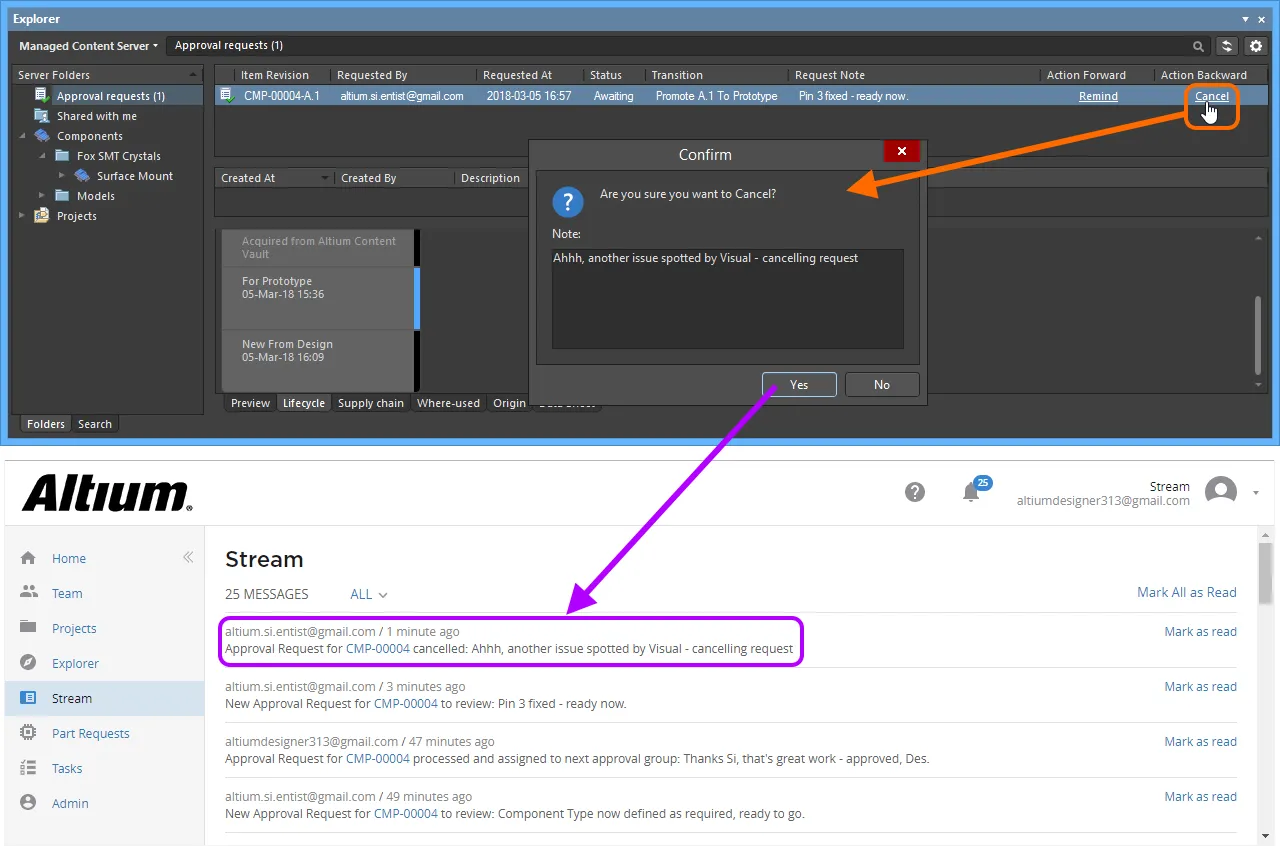This screenshot has width=1280, height=846.
Task: Open Explorer panel options dropdown arrow
Action: (x=1245, y=19)
